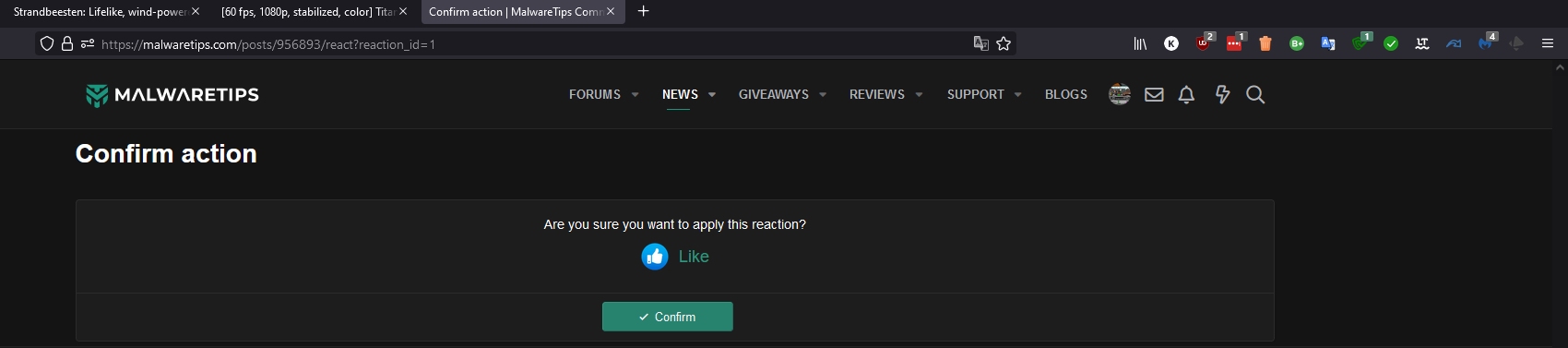The width and height of the screenshot is (1568, 348).
Task: Click the green Confirm button
Action: (x=668, y=317)
